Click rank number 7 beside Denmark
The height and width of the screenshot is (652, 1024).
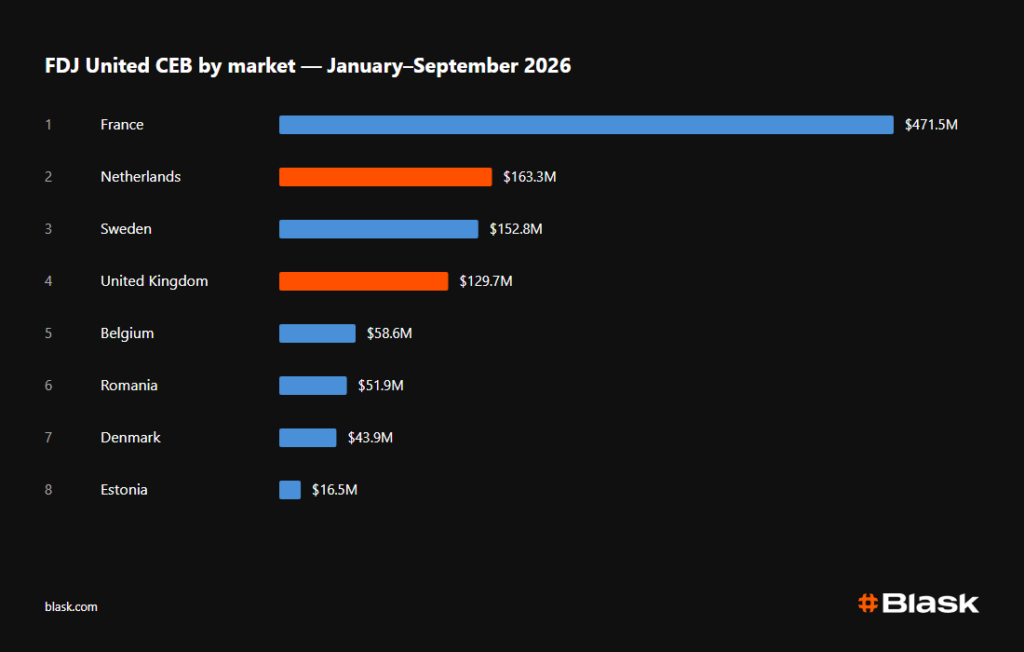click(x=48, y=438)
